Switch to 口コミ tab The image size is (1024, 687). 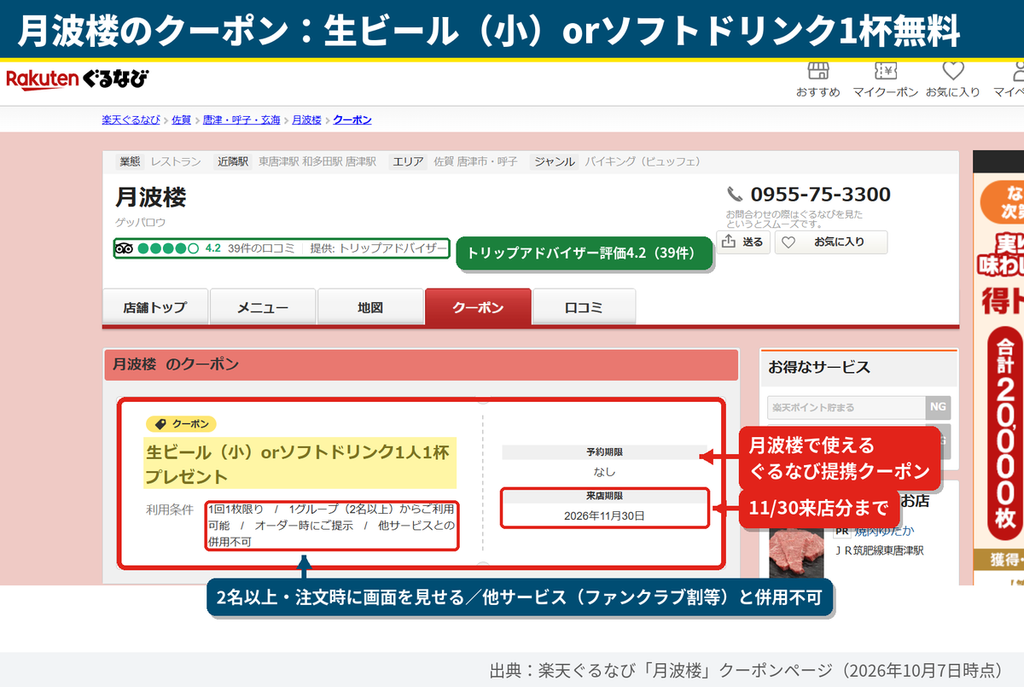pyautogui.click(x=584, y=306)
